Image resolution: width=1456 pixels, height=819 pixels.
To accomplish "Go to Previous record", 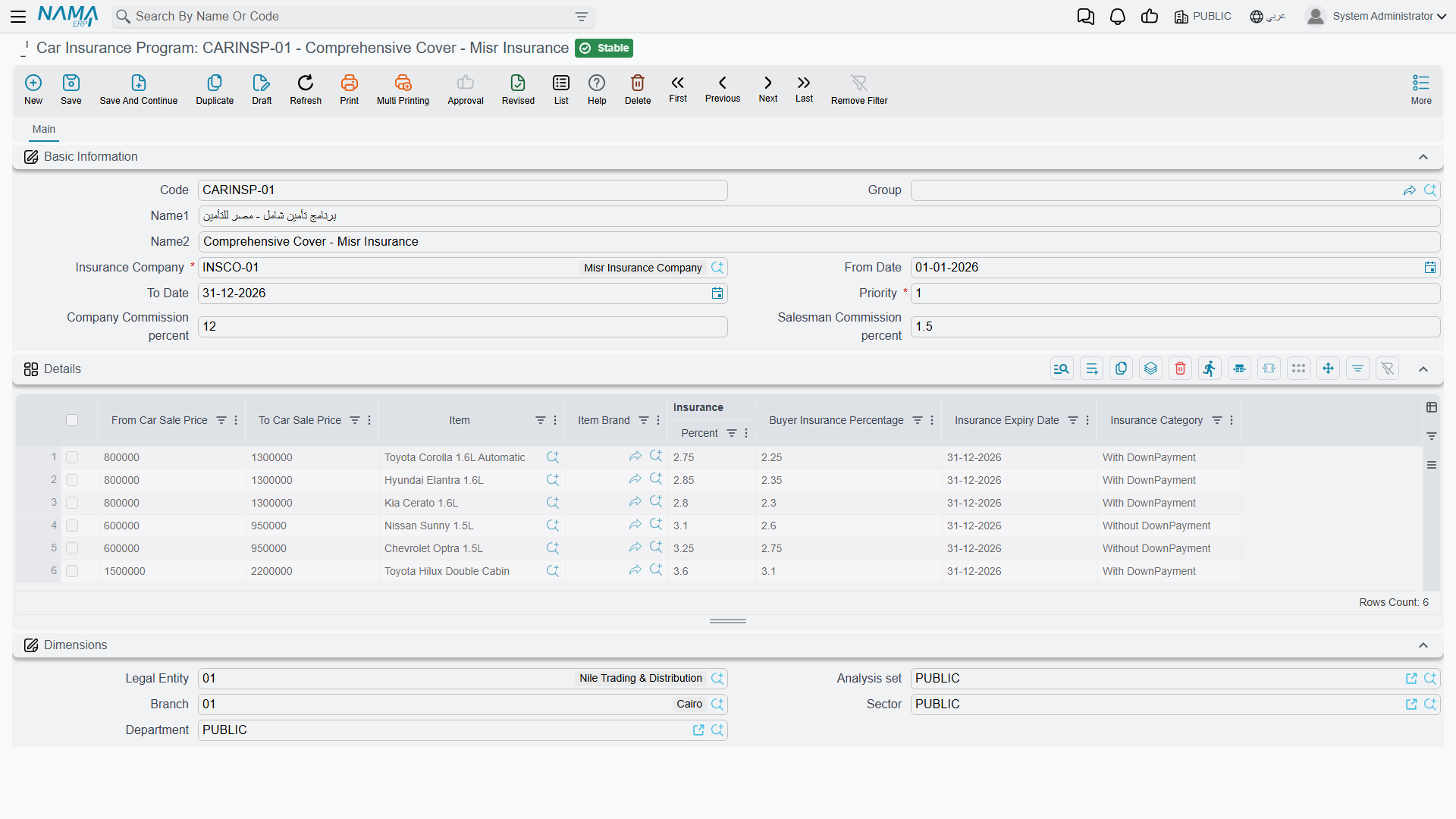I will tap(723, 89).
